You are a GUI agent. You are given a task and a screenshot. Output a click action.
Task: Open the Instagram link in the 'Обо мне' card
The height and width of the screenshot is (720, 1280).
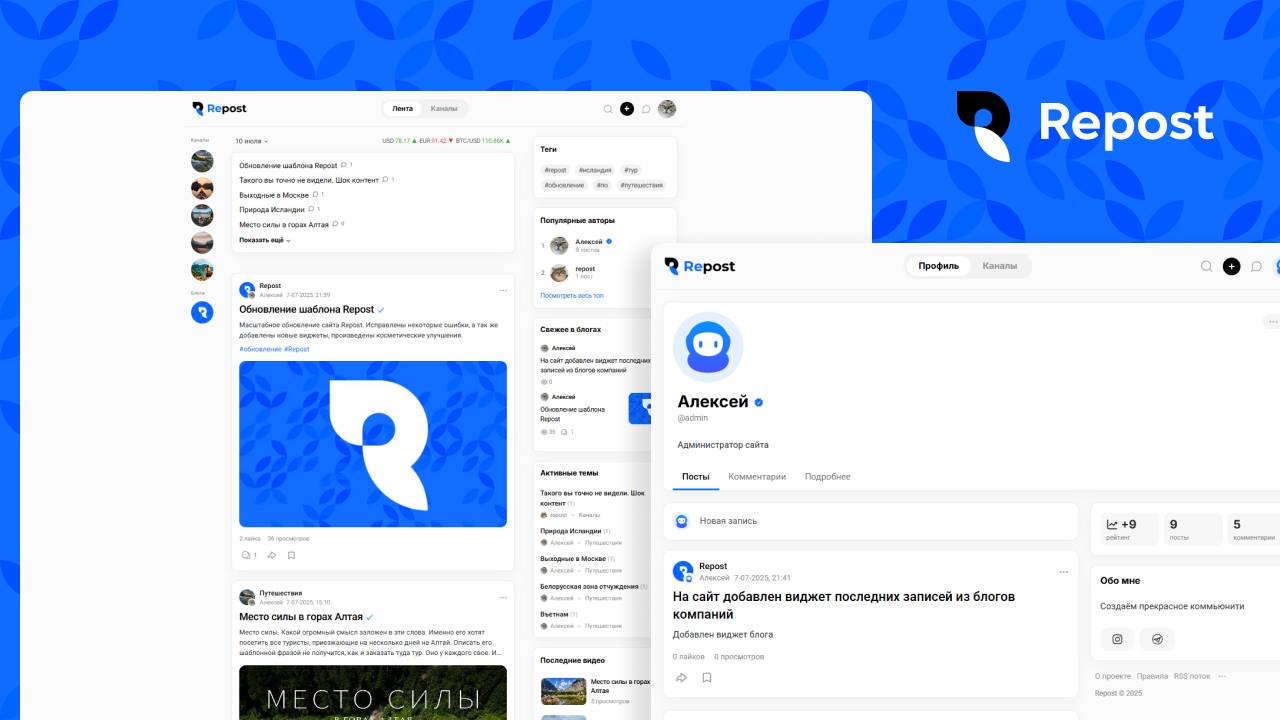[x=1118, y=639]
